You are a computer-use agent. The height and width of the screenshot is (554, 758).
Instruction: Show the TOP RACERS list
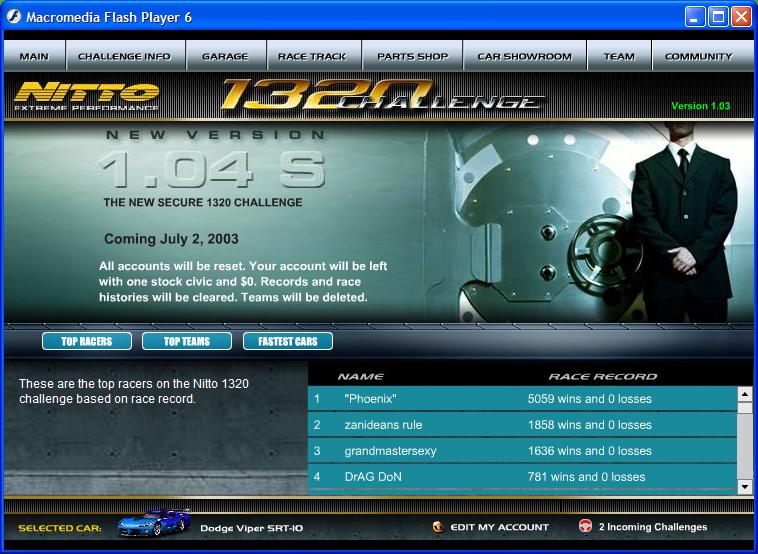click(87, 341)
